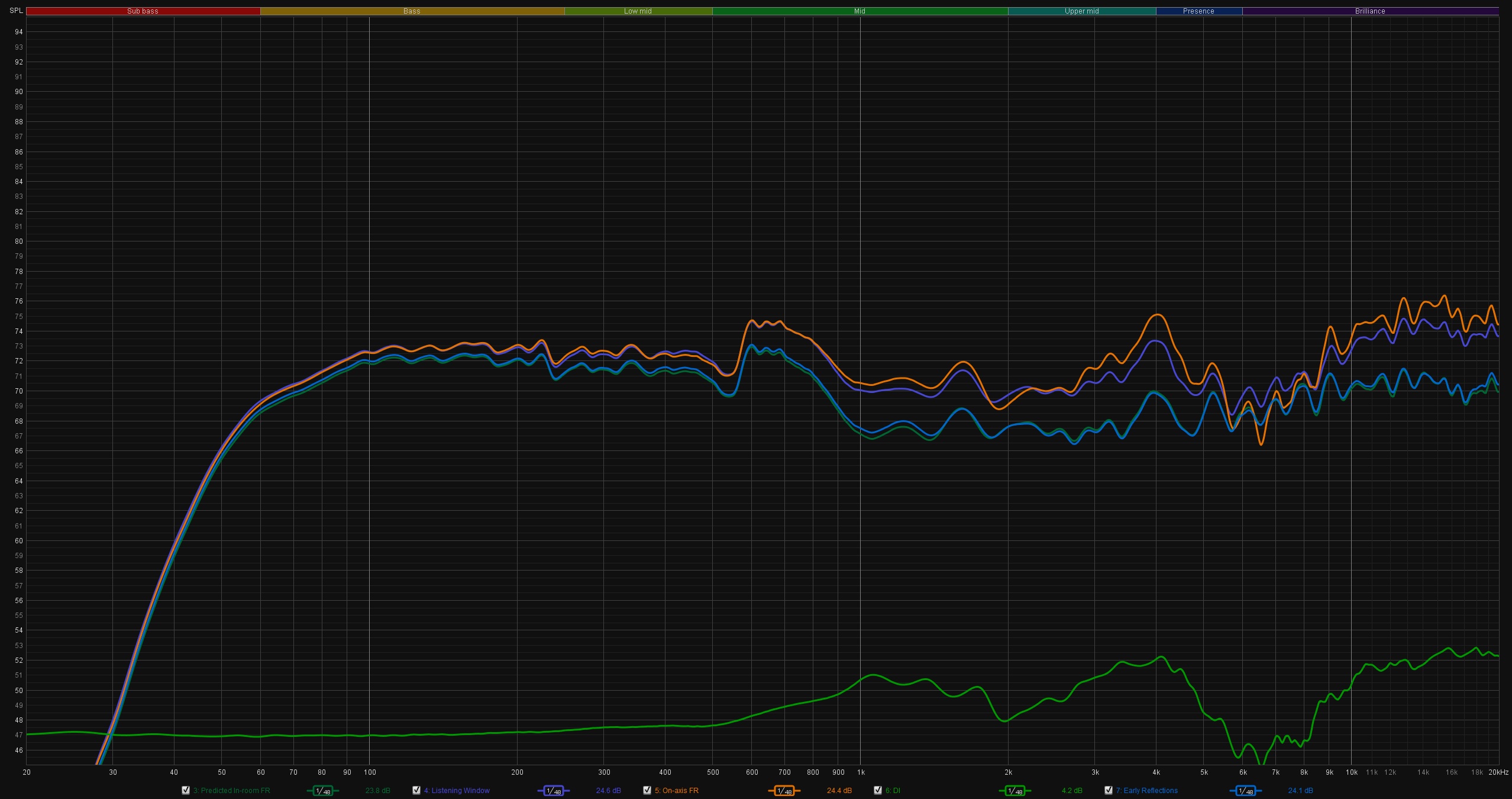Click the purple 1/48 smoothing icon for Listening Window
Screen dimensions: 1512x799
pos(553,791)
